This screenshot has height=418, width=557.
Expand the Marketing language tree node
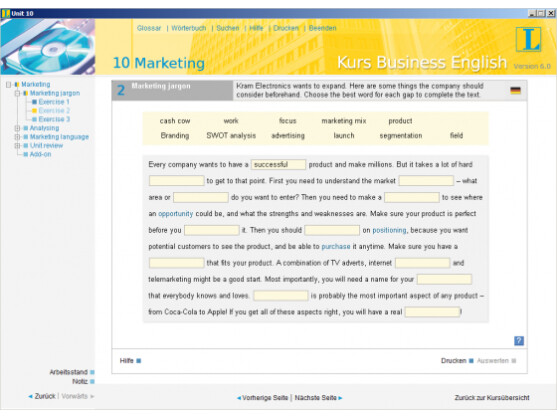pyautogui.click(x=17, y=137)
